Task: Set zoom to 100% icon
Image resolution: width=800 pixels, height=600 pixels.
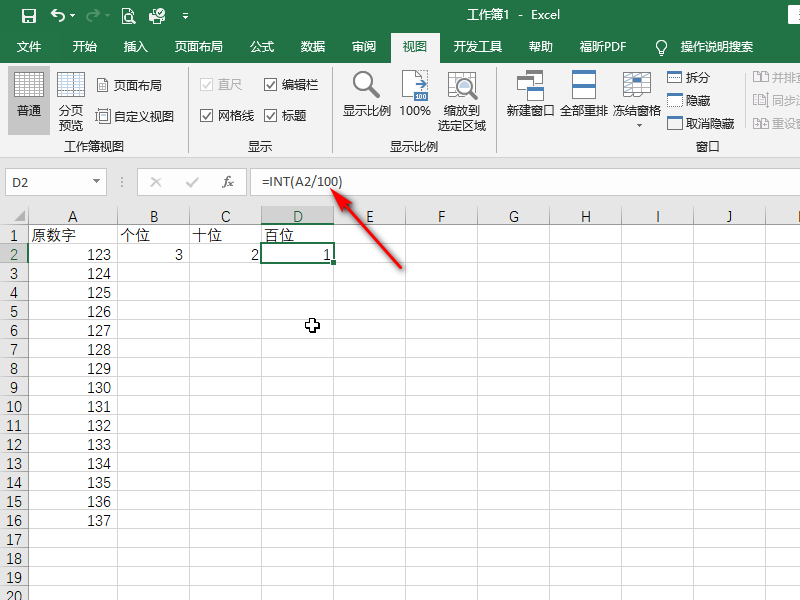Action: pos(415,94)
